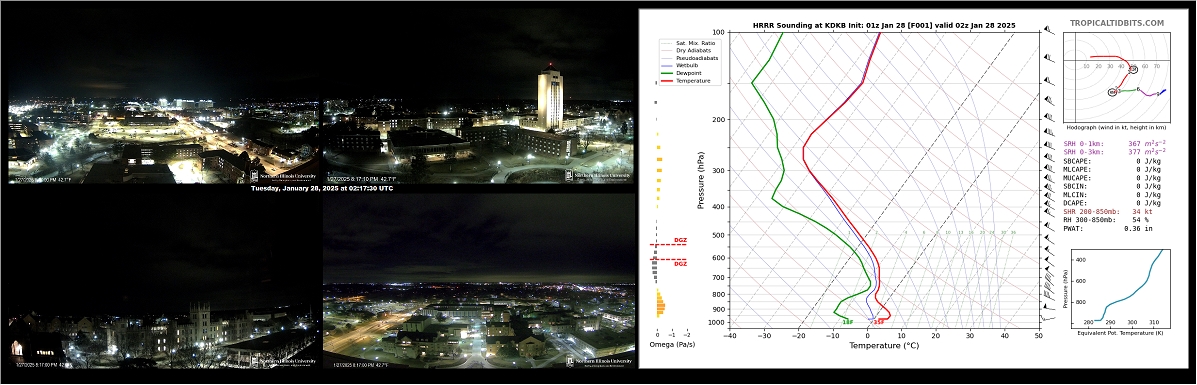This screenshot has height=385, width=1197.
Task: Click the Northern Illinois University logo on tower image
Action: click(599, 176)
